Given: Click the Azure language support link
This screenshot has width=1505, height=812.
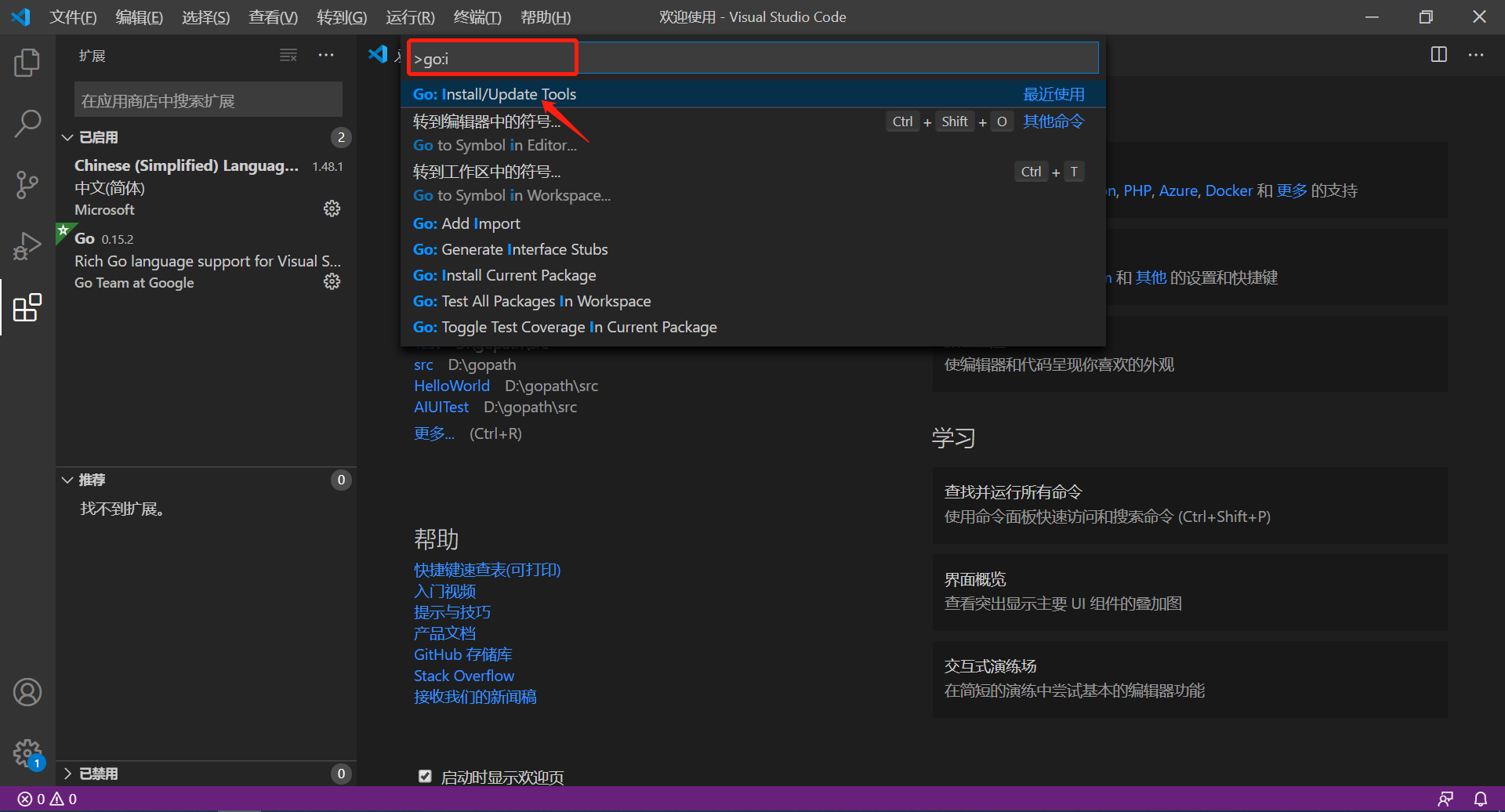Looking at the screenshot, I should coord(1178,190).
